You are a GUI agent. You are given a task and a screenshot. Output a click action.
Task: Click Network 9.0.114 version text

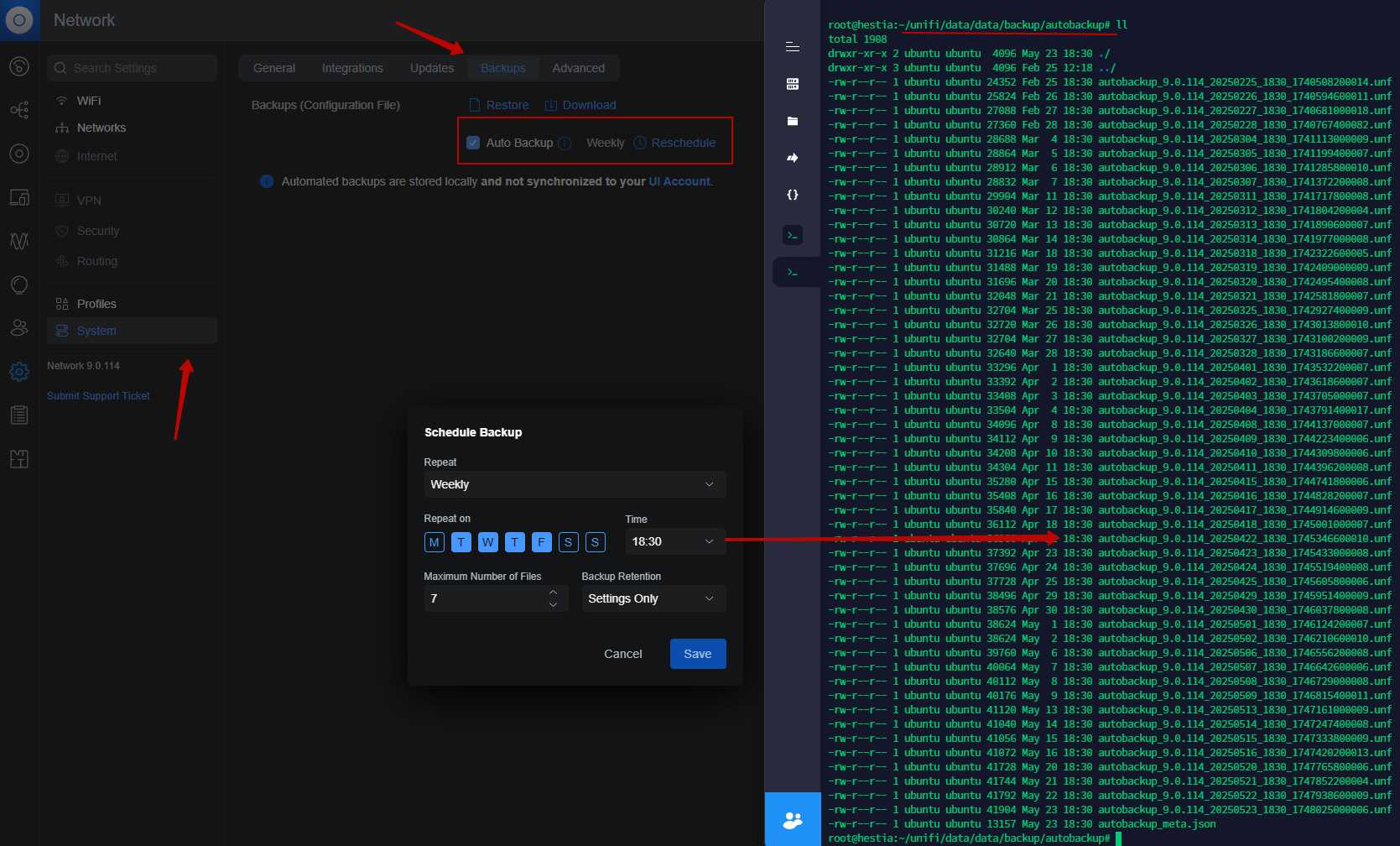click(x=83, y=366)
